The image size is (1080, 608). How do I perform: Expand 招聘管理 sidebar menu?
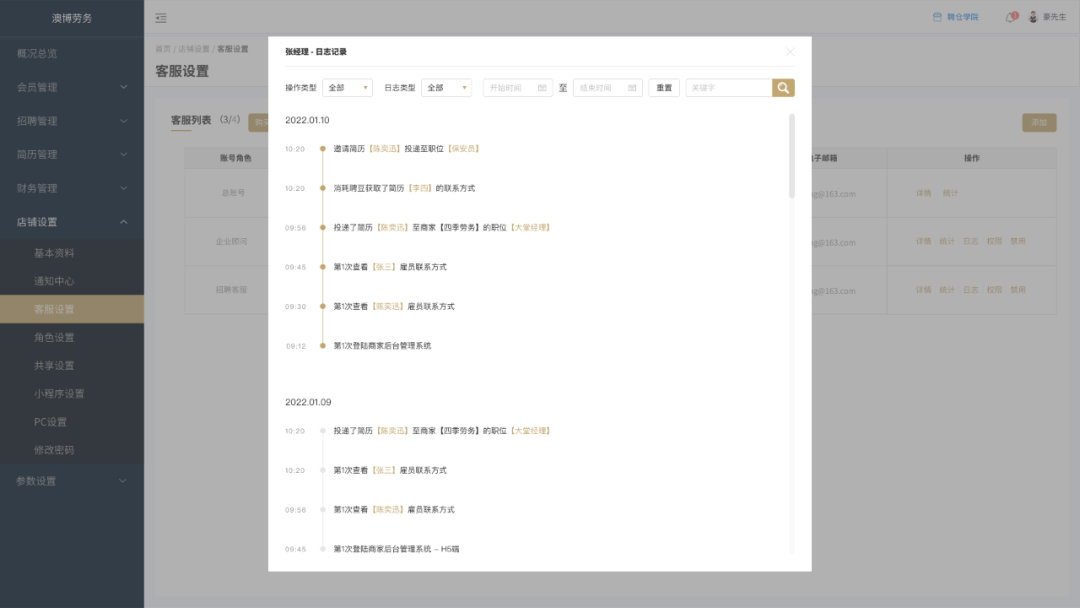click(x=72, y=120)
